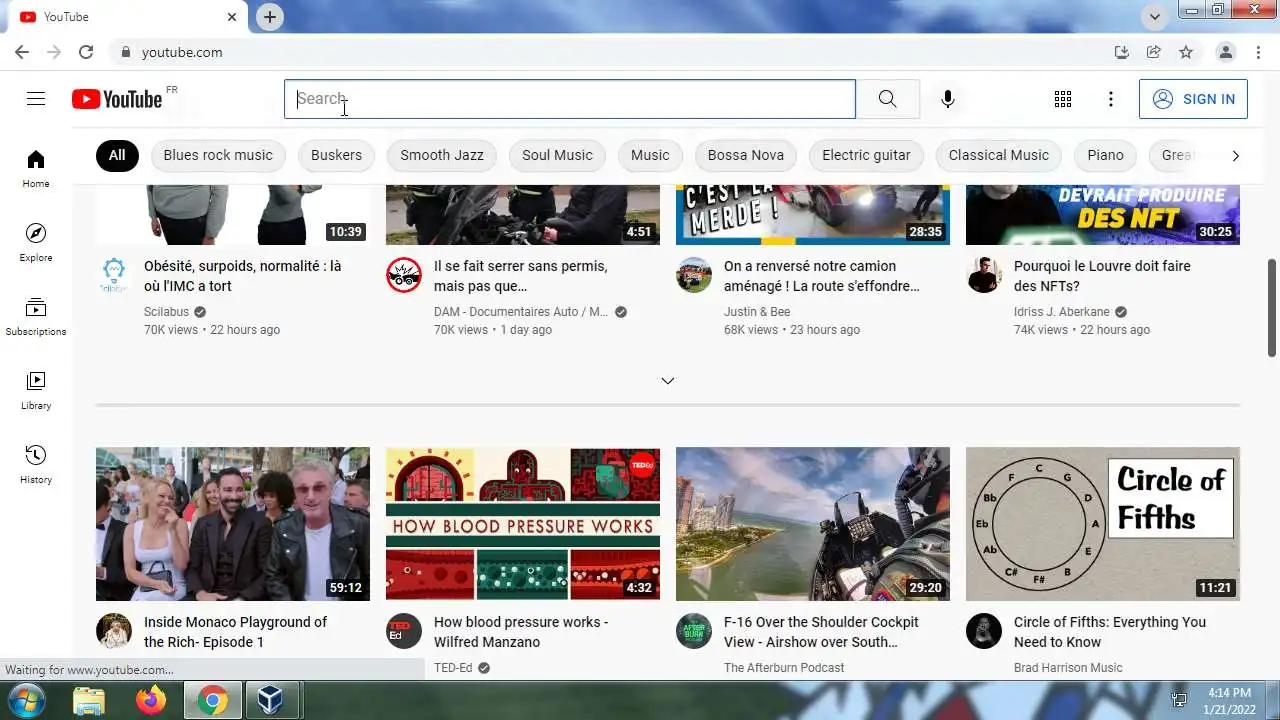Open VirtualBox from taskbar
The width and height of the screenshot is (1280, 720).
(270, 701)
